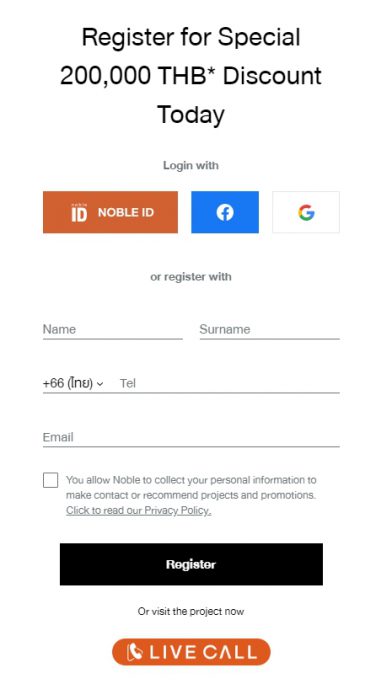Image resolution: width=376 pixels, height=684 pixels.
Task: Expand the chevron arrow beside the country code
Action: coord(100,384)
